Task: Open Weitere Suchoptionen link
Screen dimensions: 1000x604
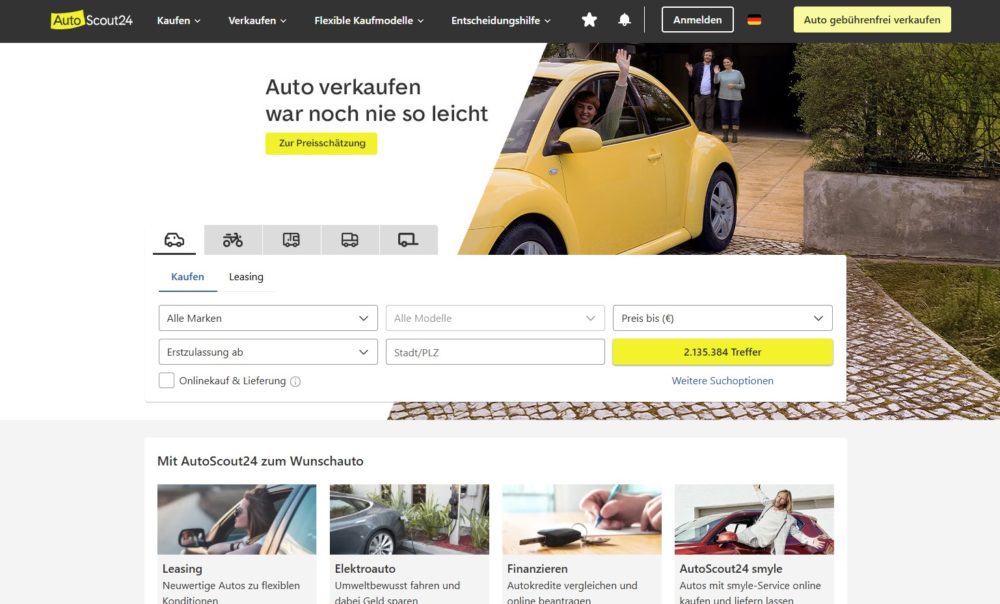Action: 723,381
